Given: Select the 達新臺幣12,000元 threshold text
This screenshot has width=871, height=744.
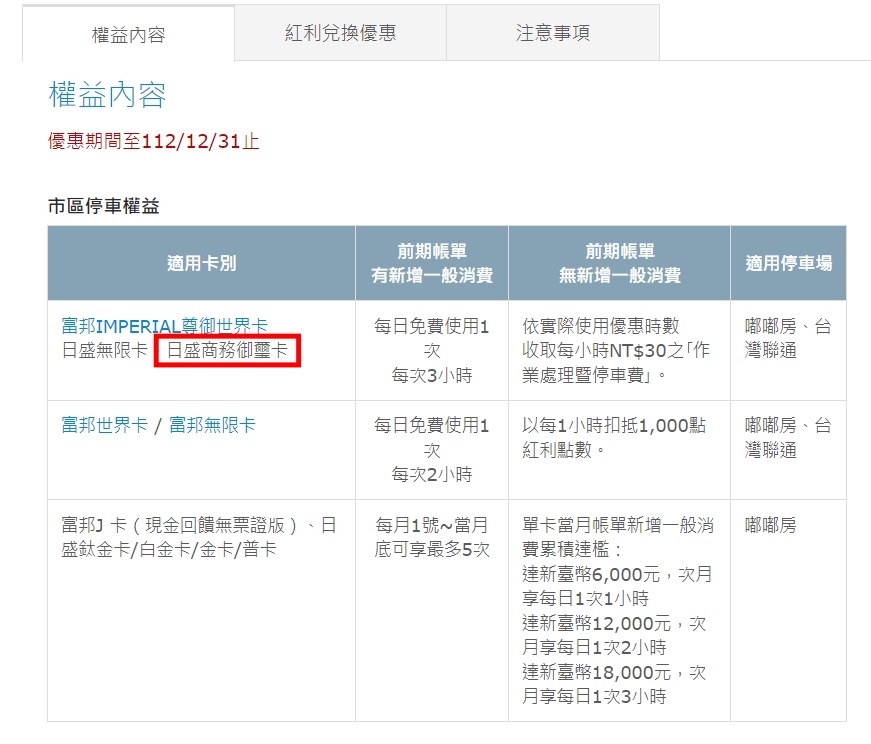Looking at the screenshot, I should pos(597,623).
